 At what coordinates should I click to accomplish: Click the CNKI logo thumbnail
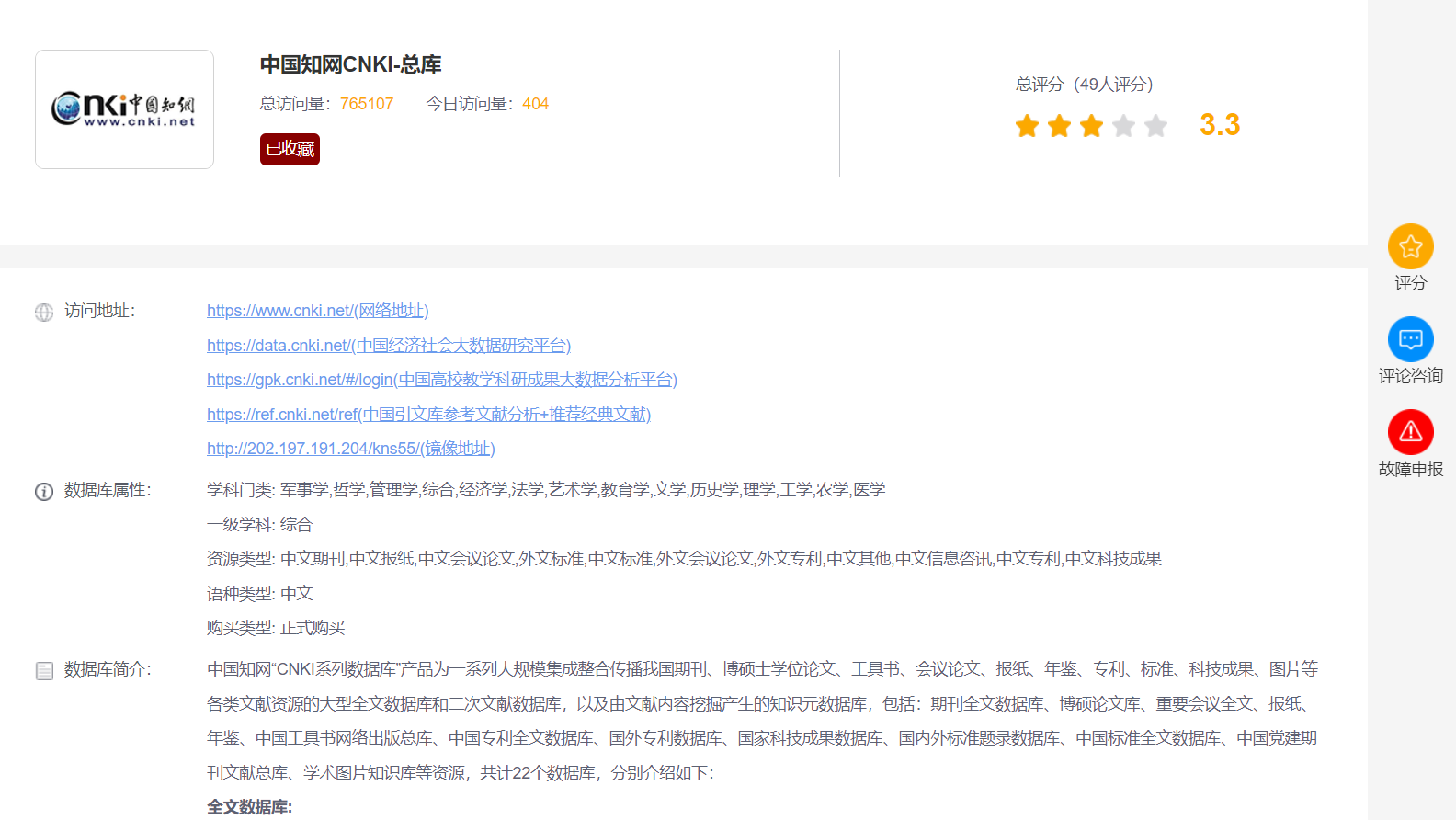124,109
